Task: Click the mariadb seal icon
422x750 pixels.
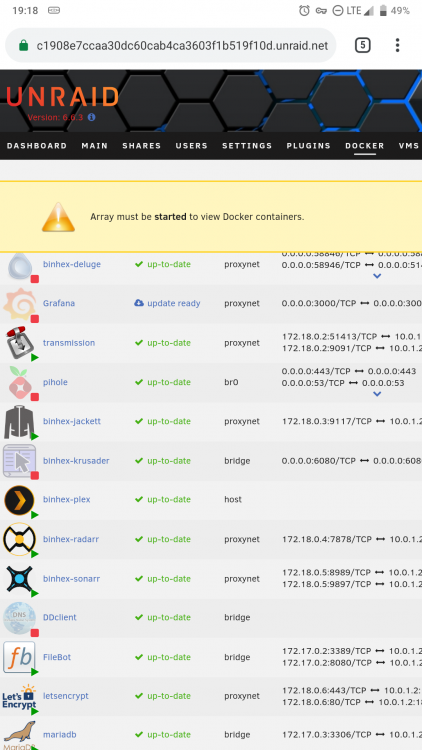Action: click(19, 735)
